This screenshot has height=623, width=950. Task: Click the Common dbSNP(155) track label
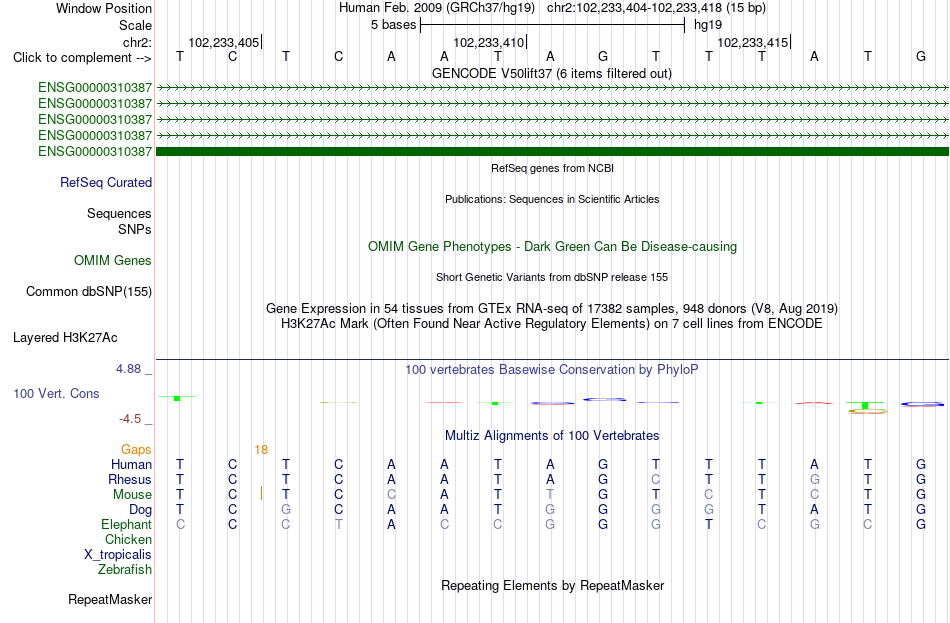pos(89,292)
